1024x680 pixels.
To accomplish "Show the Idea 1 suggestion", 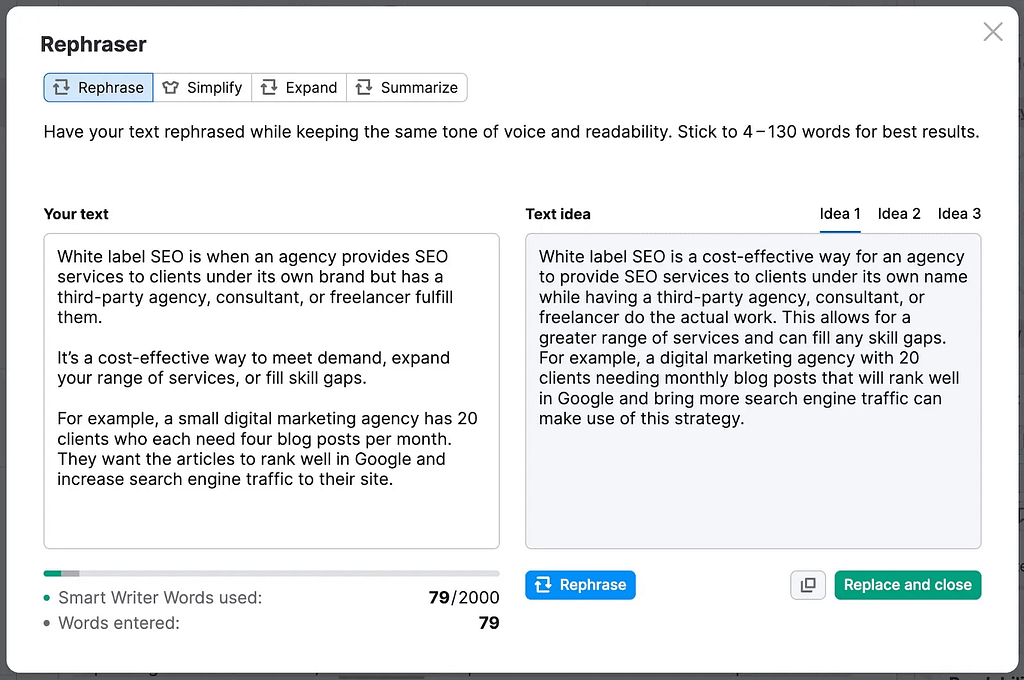I will click(x=840, y=213).
